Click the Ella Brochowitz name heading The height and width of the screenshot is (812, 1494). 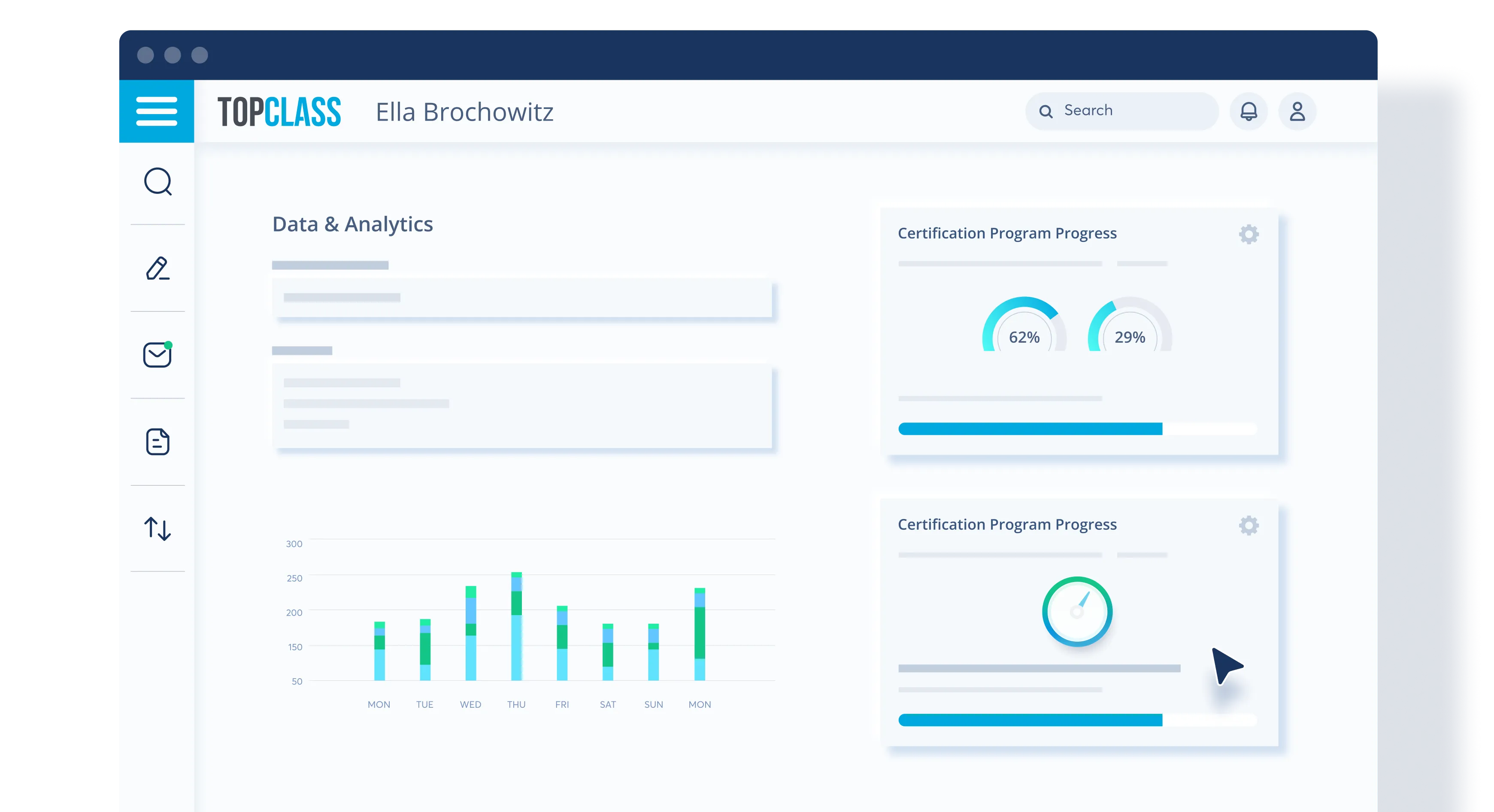464,112
